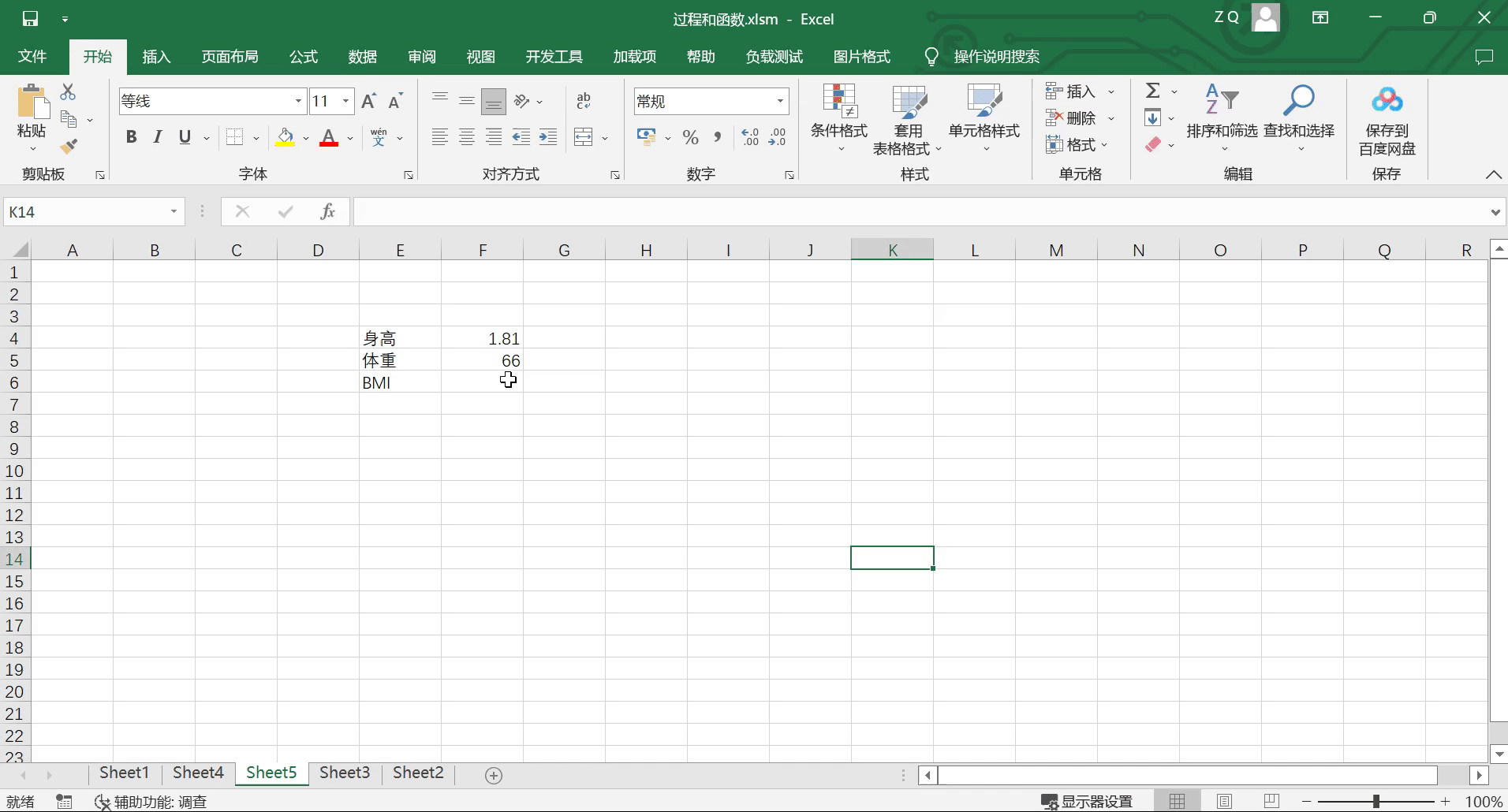The image size is (1508, 812).
Task: Apply percent style
Action: click(691, 137)
